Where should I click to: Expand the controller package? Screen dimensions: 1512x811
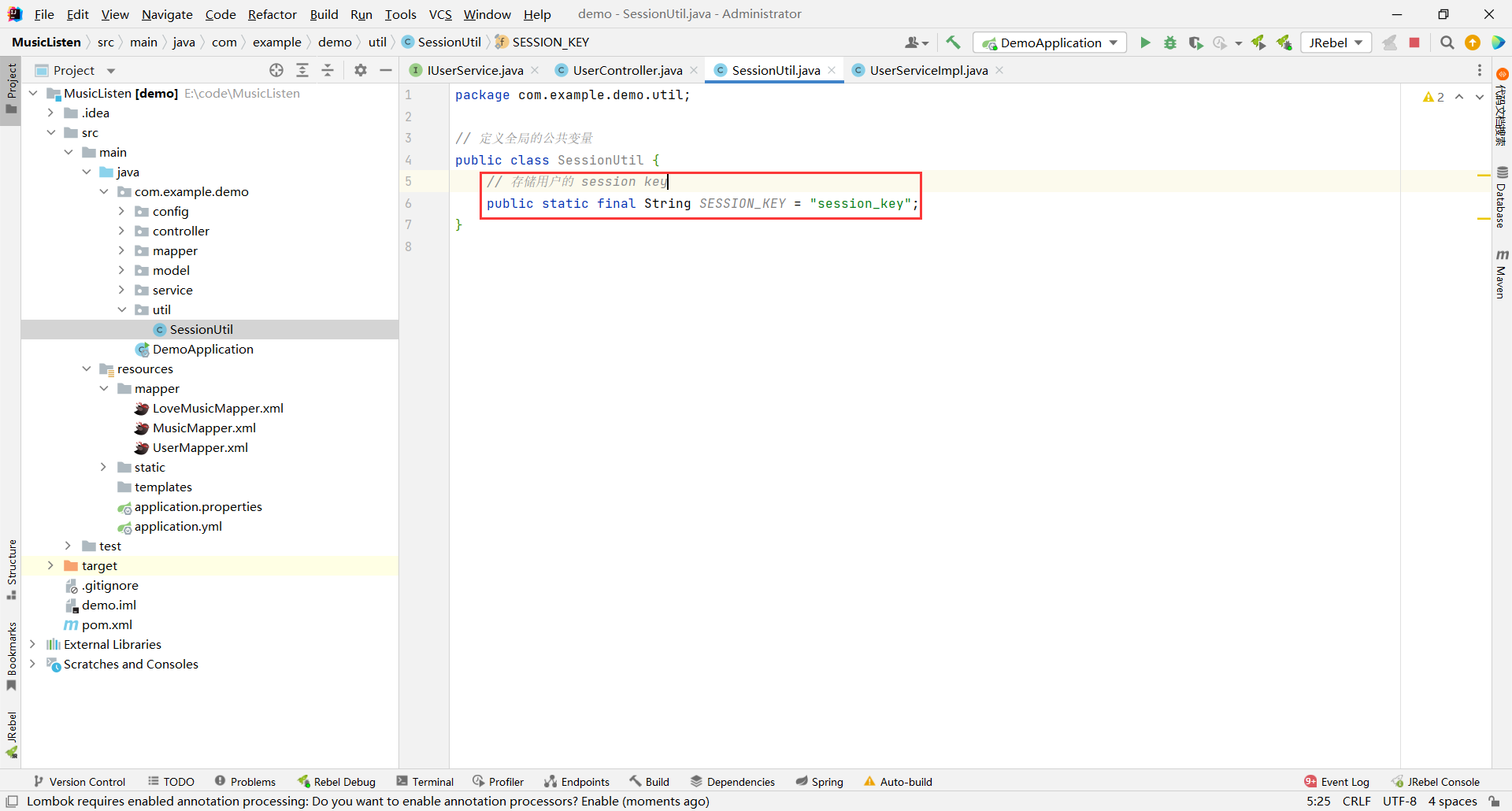121,231
